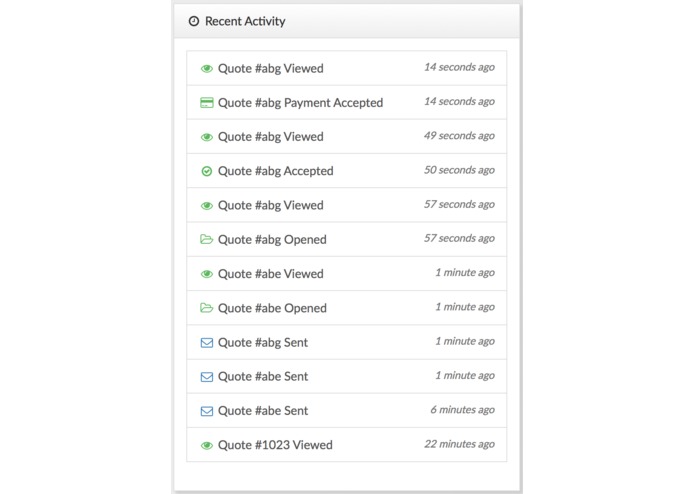This screenshot has width=695, height=494.
Task: Select the 'Quote #abg Opened' entry text
Action: pyautogui.click(x=272, y=240)
